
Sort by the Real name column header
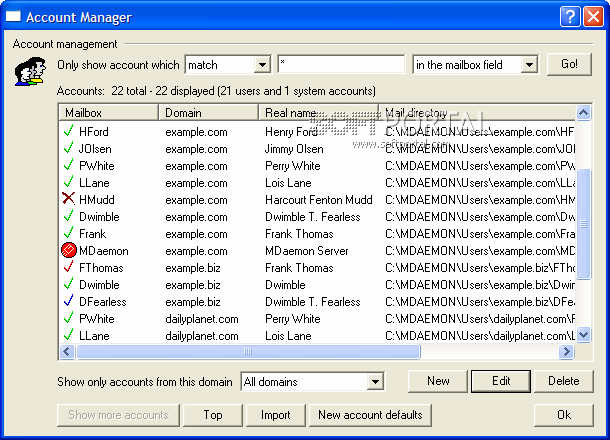(x=319, y=113)
